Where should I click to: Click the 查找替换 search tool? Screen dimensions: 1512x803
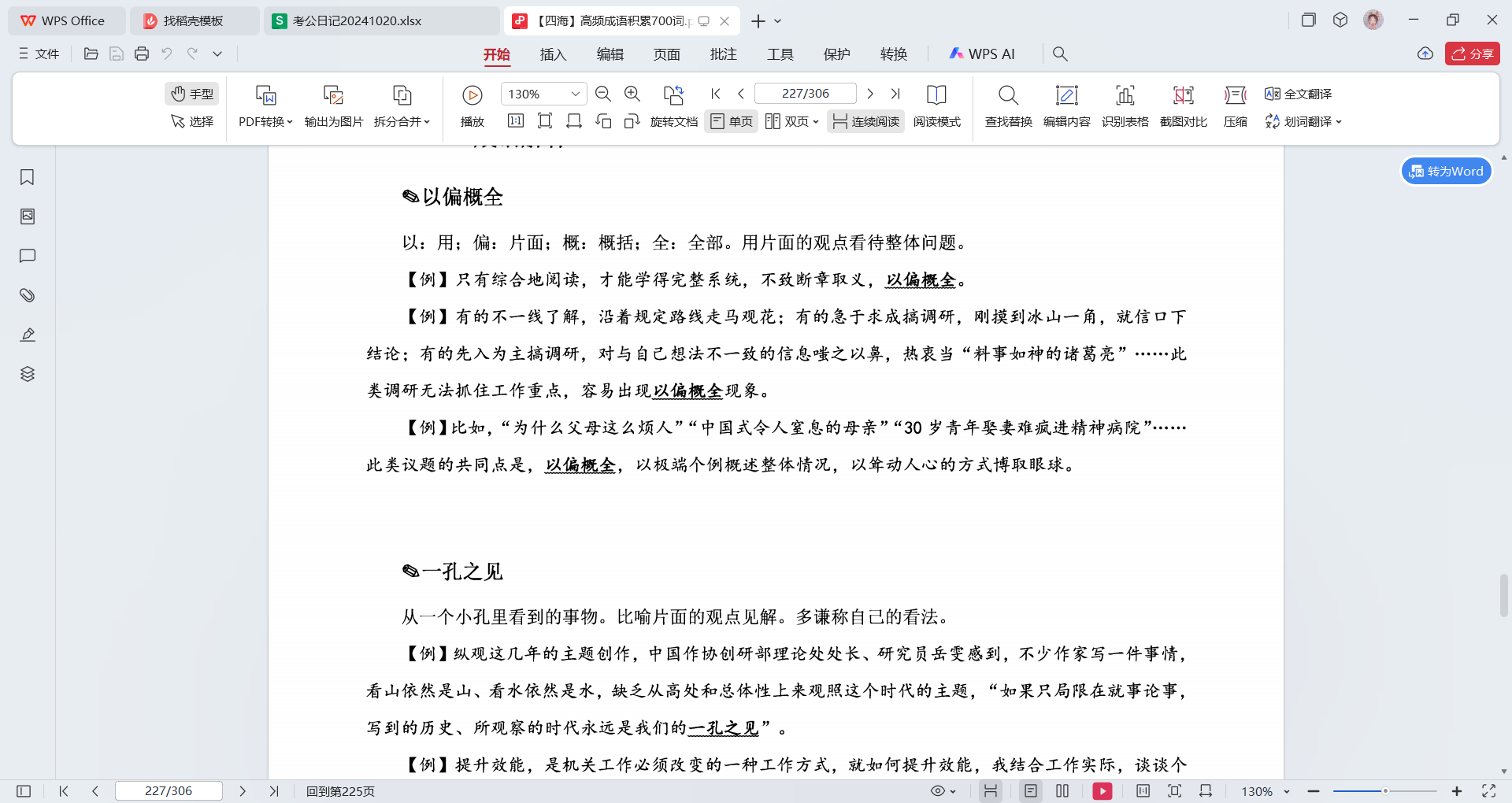pos(1009,105)
